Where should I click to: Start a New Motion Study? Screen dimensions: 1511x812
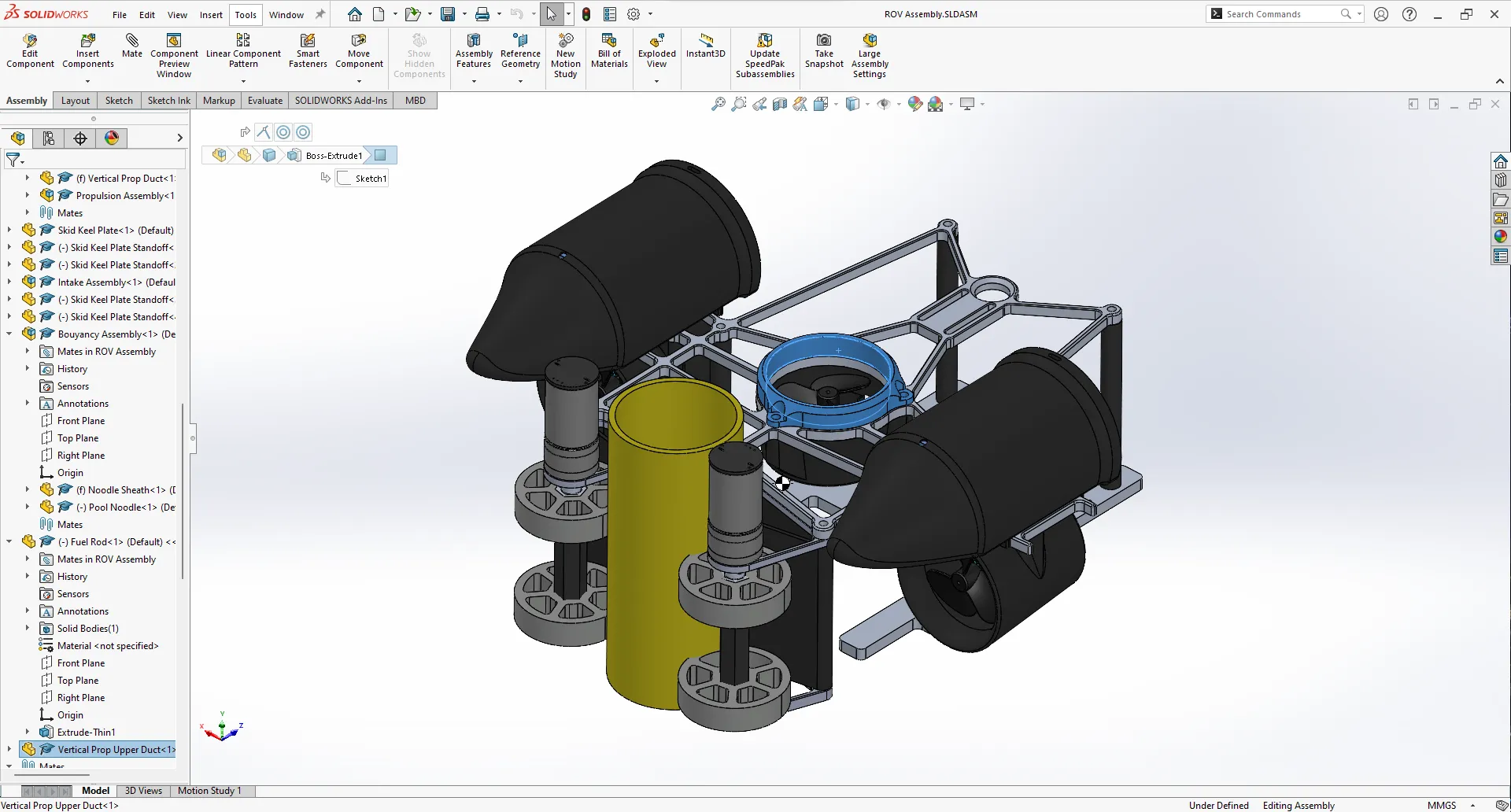pos(565,55)
